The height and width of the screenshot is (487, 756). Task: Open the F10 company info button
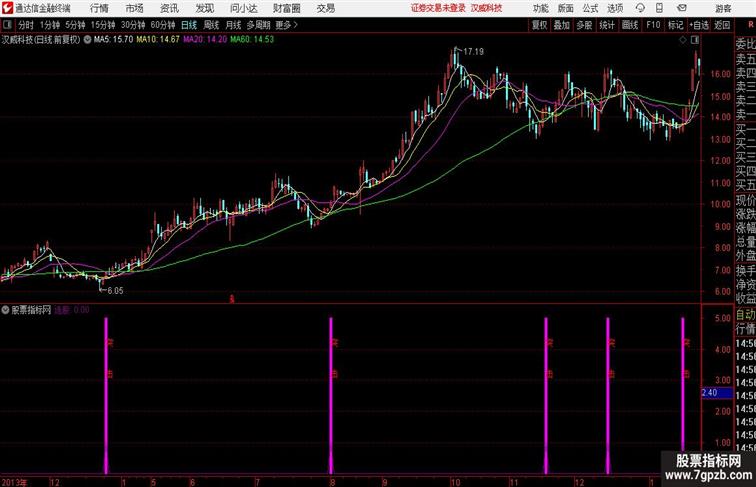653,25
